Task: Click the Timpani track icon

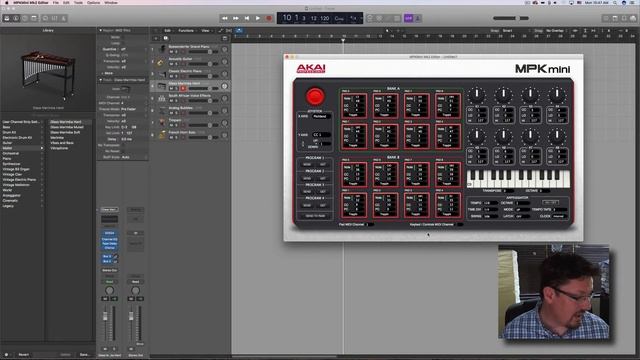Action: tap(162, 122)
